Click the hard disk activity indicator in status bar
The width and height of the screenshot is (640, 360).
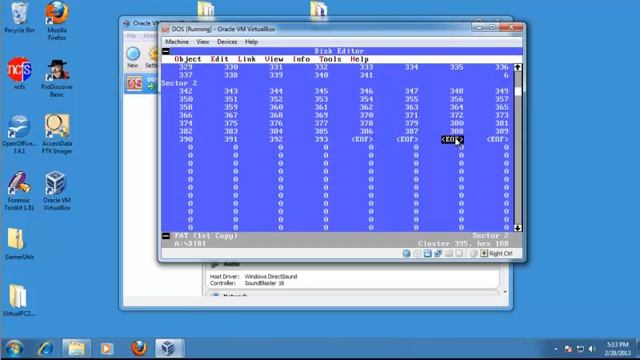pyautogui.click(x=407, y=253)
